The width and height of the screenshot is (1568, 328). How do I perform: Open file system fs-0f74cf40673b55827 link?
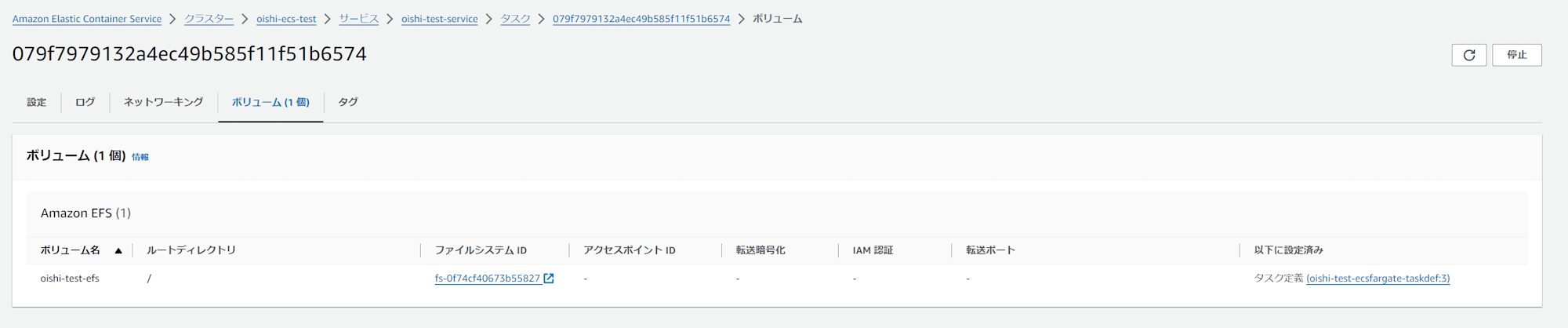point(488,279)
